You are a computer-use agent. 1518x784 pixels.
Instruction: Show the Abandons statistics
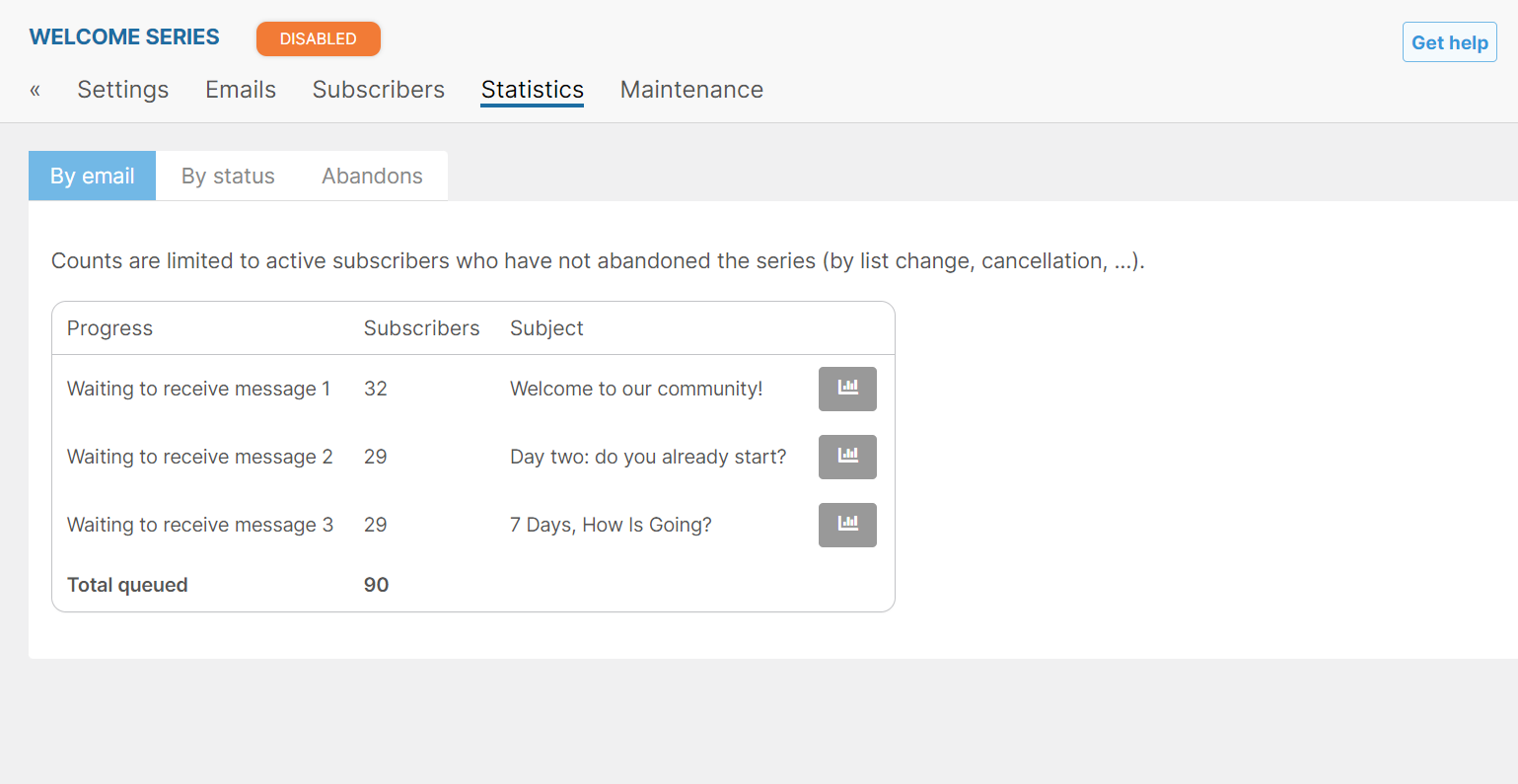(372, 176)
